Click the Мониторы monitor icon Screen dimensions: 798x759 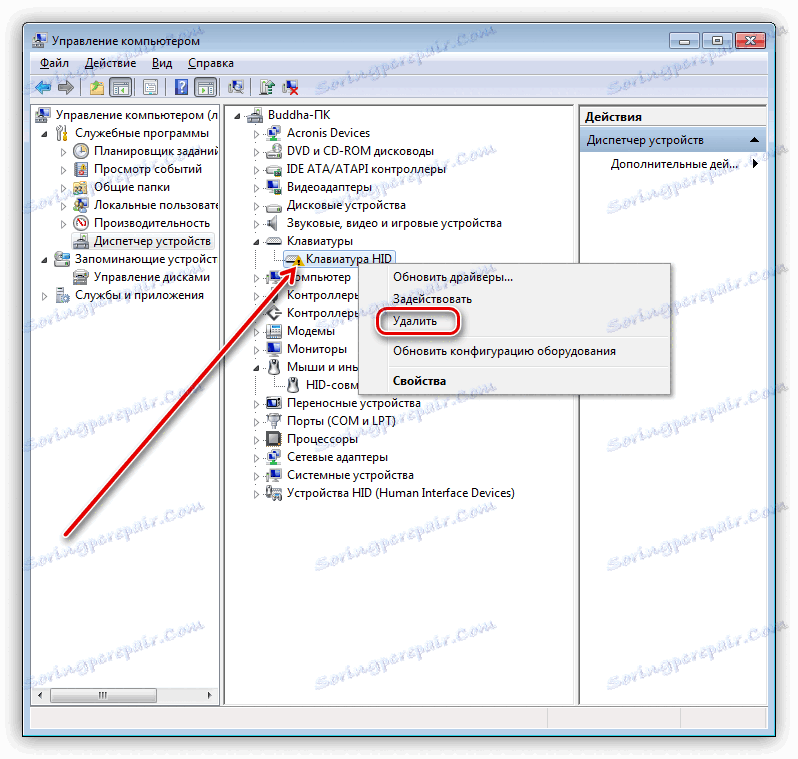[274, 349]
